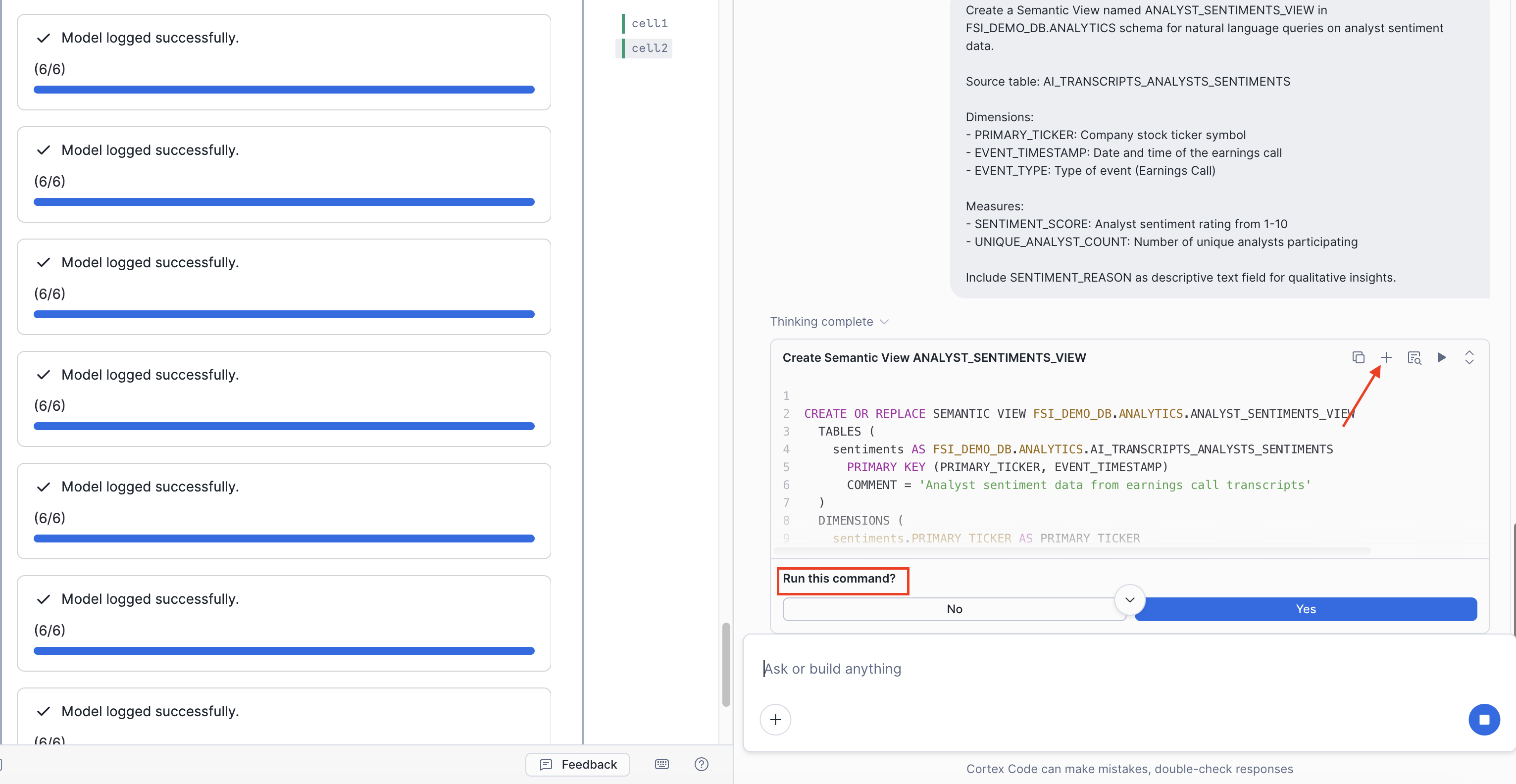1516x784 pixels.
Task: Jump to cell2 in the outline
Action: coord(644,48)
